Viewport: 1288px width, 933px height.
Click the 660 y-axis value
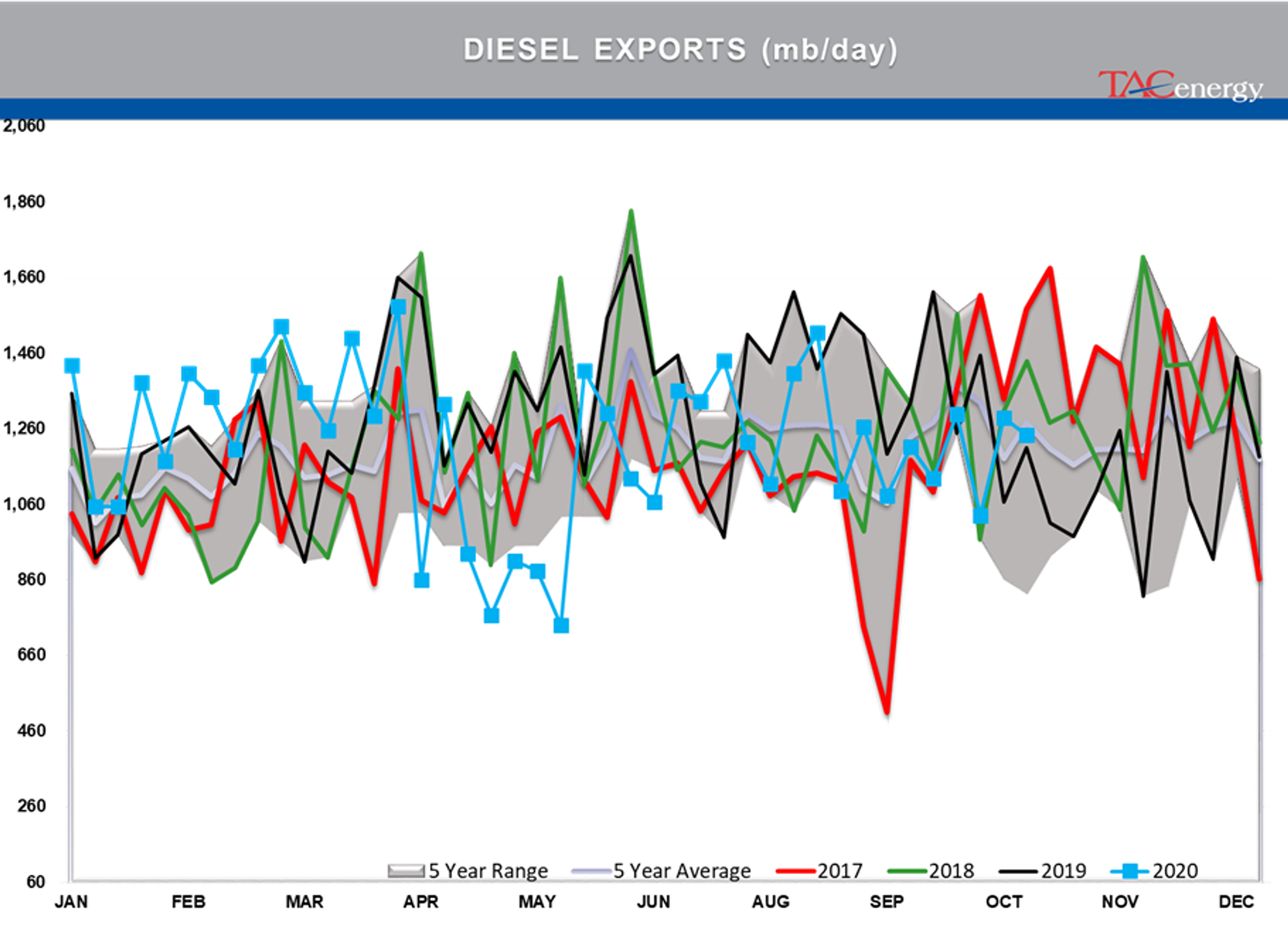pyautogui.click(x=31, y=655)
